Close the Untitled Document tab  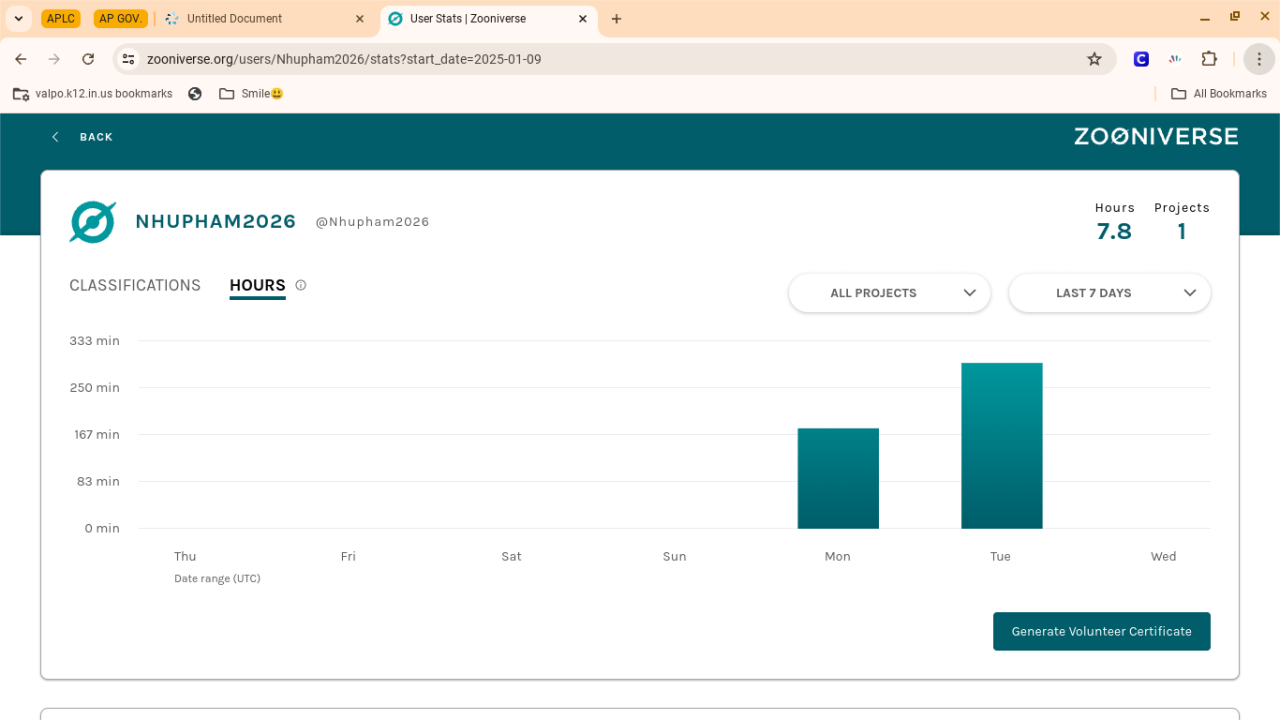click(x=360, y=19)
